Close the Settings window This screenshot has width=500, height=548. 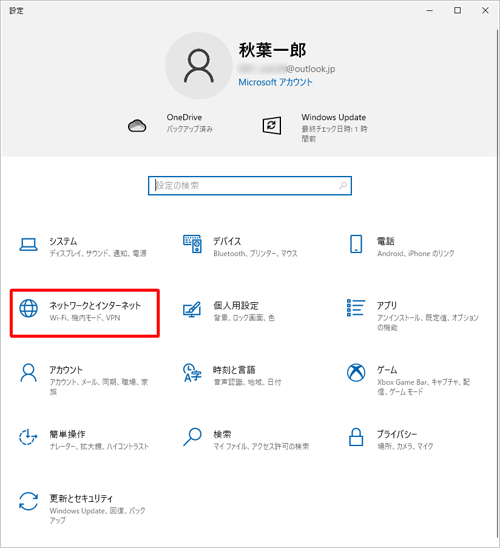[x=485, y=10]
